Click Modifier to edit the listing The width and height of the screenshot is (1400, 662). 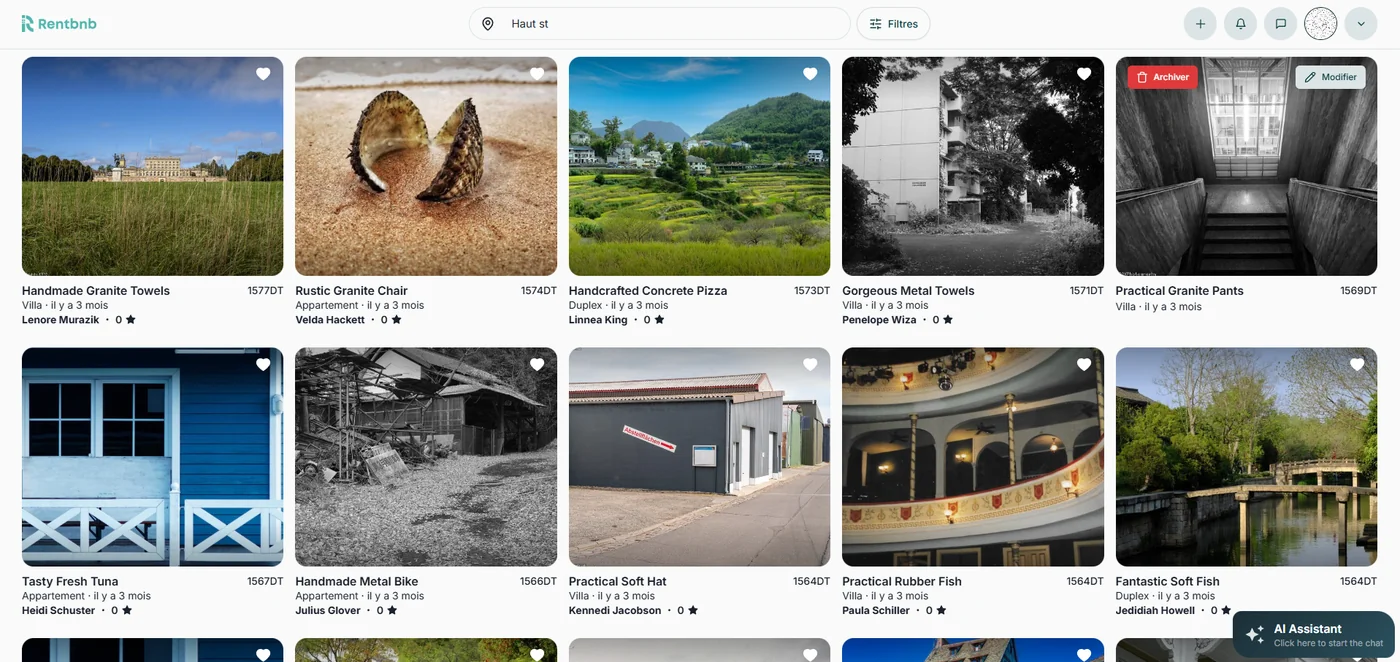1330,77
